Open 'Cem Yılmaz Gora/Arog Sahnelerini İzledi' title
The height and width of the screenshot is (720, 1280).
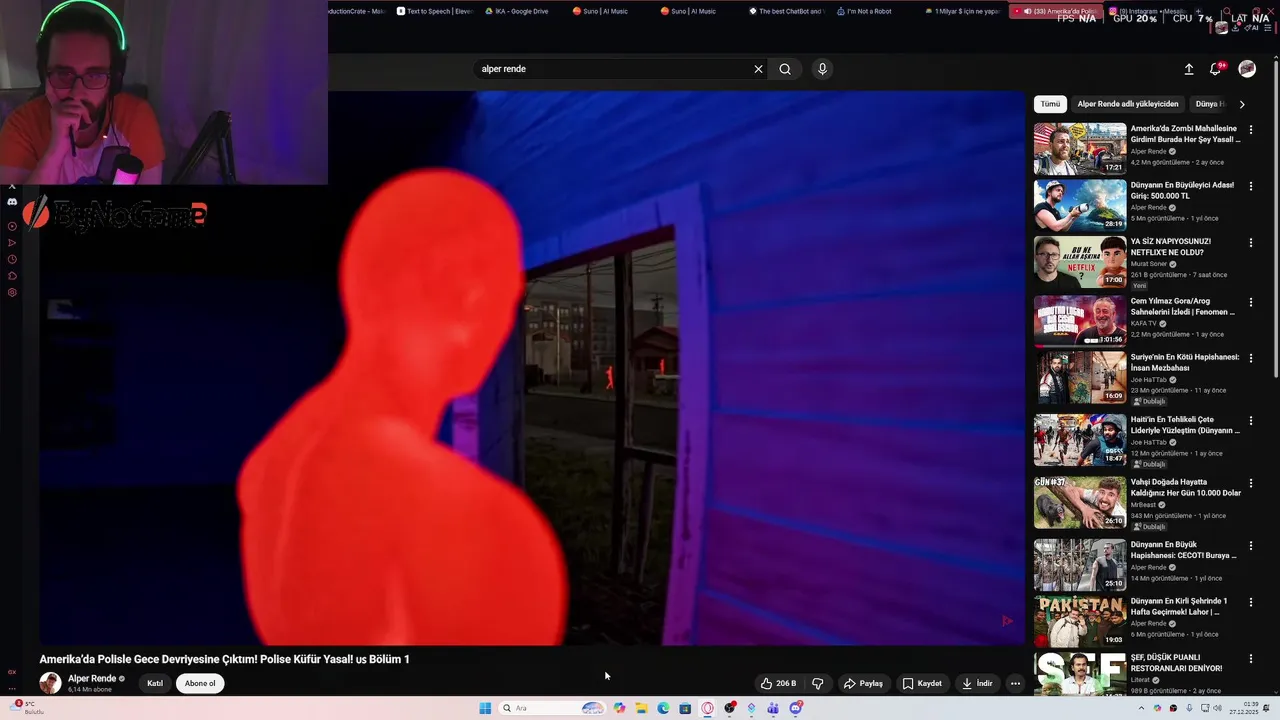1183,306
